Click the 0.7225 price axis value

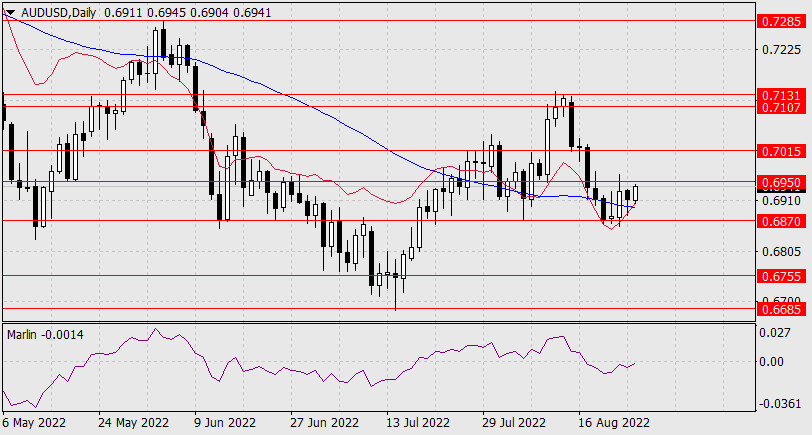(778, 49)
